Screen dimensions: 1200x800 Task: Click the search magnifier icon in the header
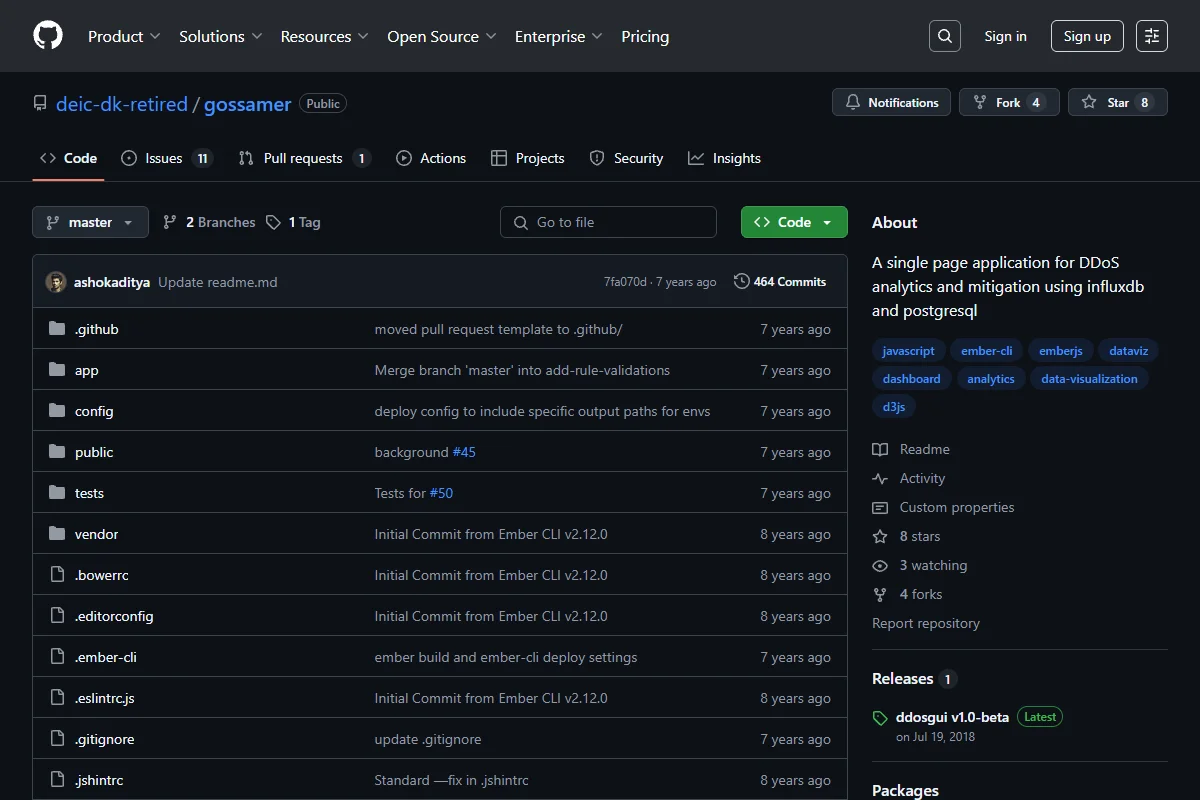tap(944, 36)
